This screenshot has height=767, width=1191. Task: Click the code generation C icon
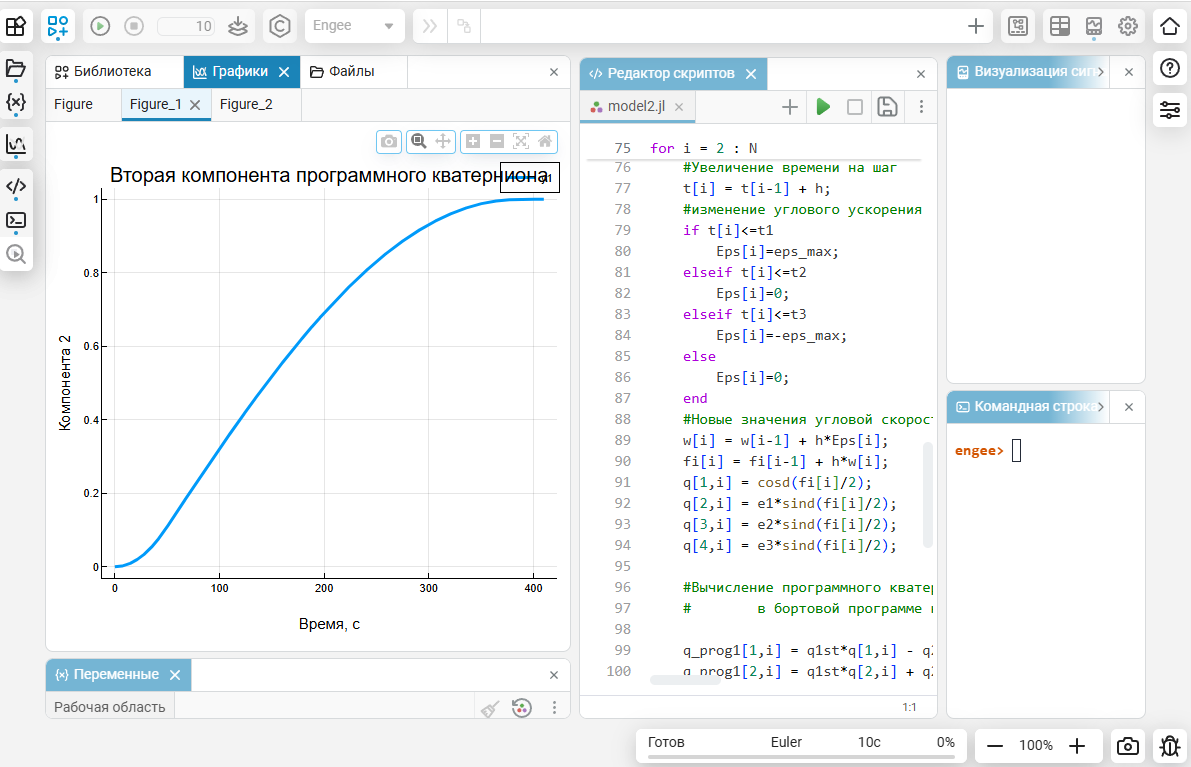click(x=280, y=26)
